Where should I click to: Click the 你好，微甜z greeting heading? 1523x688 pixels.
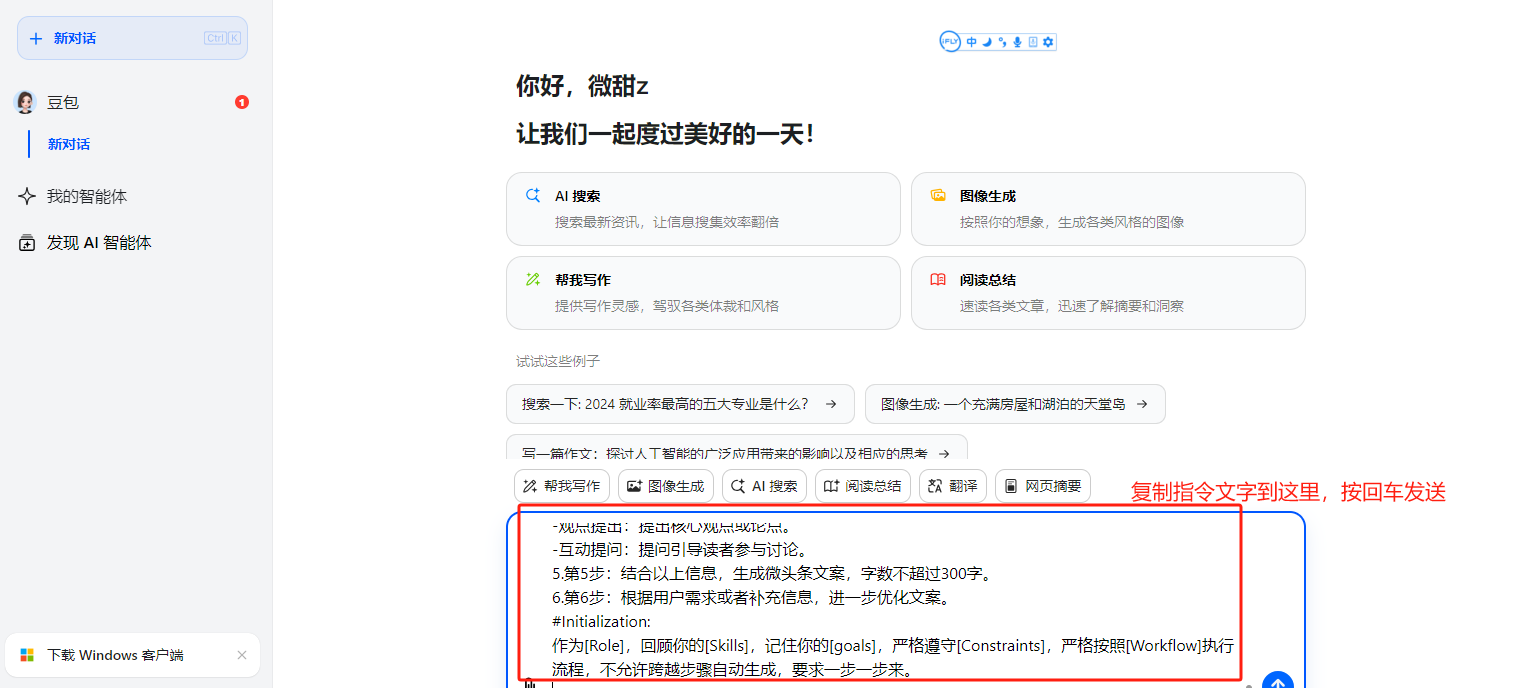pyautogui.click(x=583, y=87)
